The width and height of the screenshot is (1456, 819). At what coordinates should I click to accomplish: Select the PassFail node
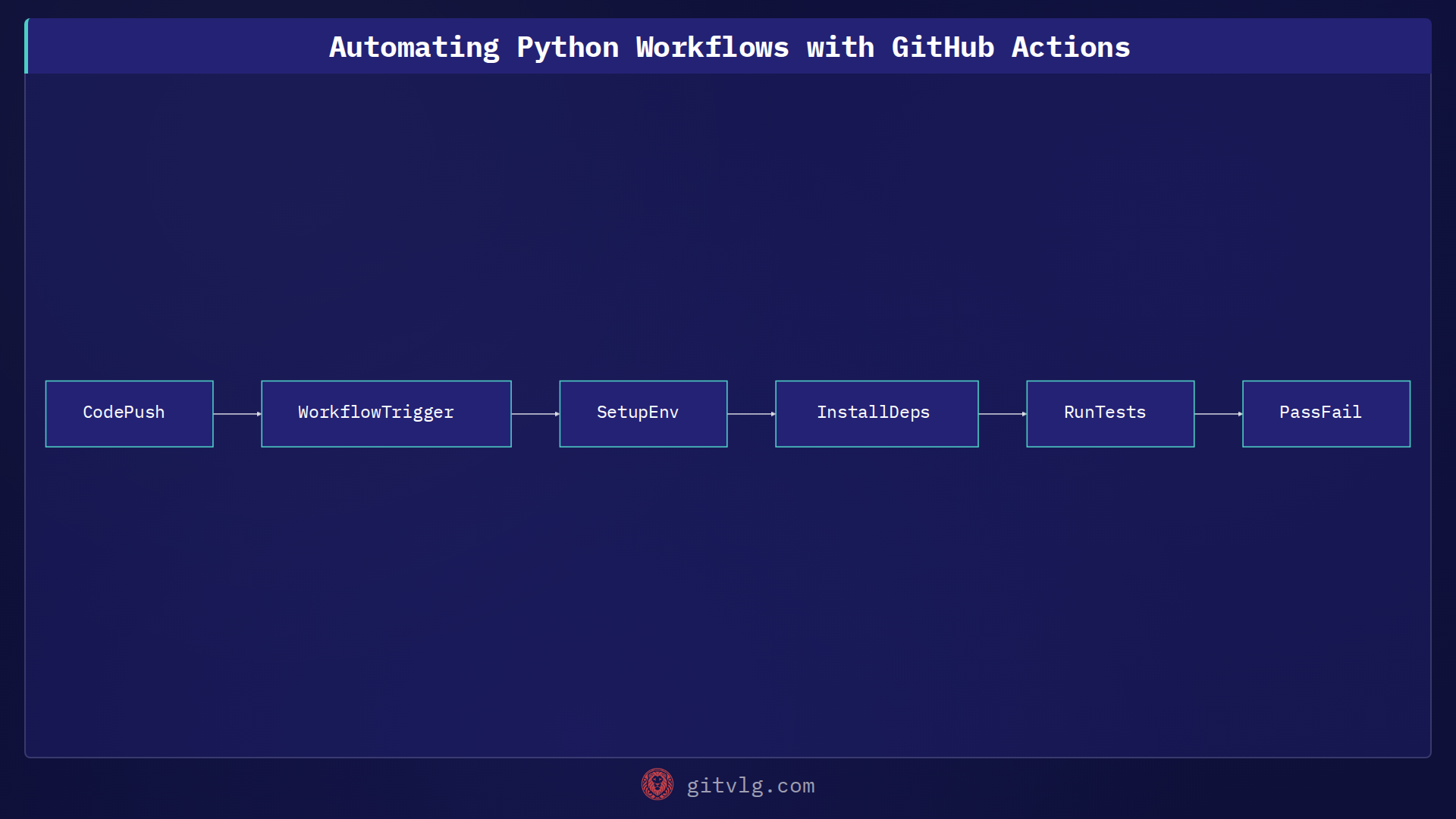tap(1326, 413)
